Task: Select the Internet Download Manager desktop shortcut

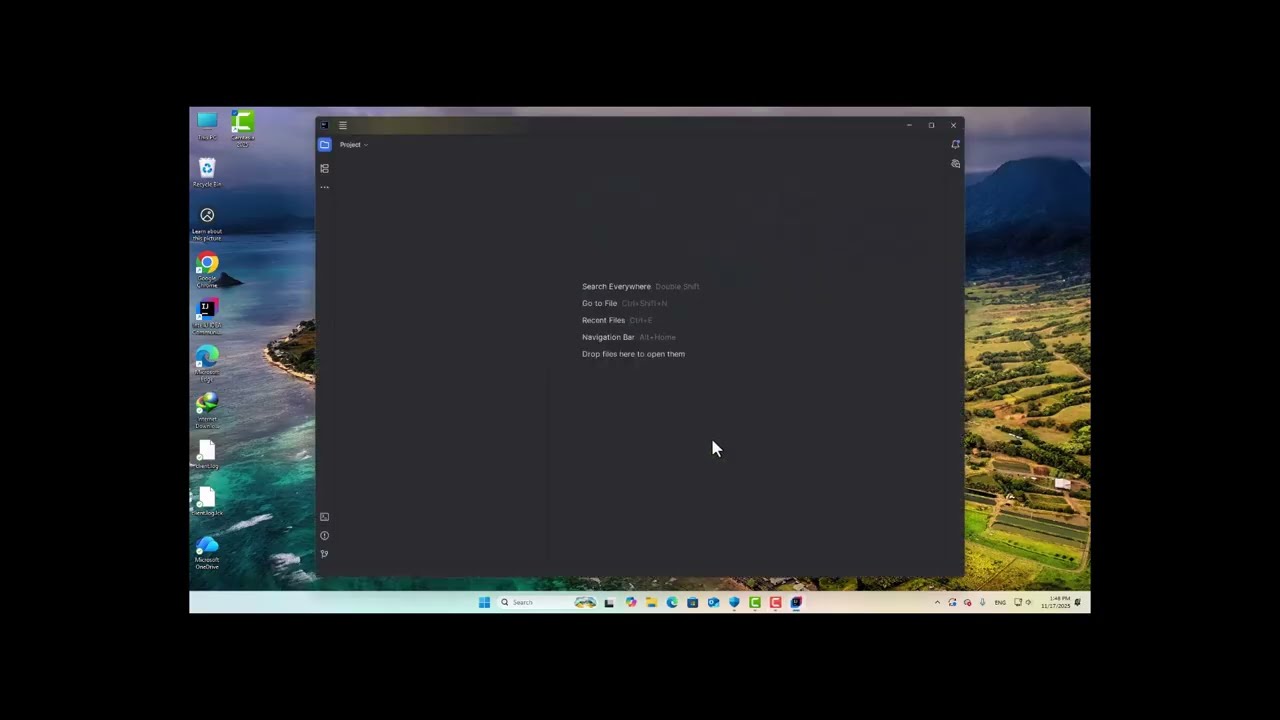Action: pos(207,411)
